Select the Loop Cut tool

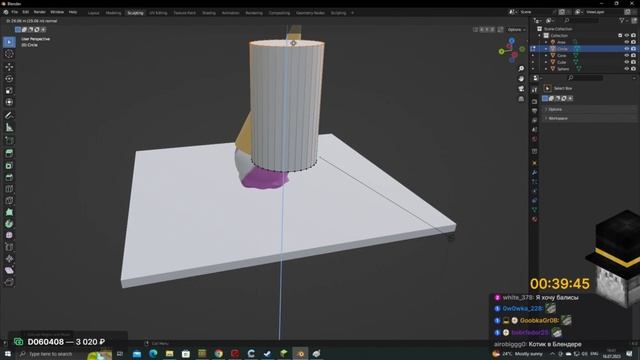point(9,189)
